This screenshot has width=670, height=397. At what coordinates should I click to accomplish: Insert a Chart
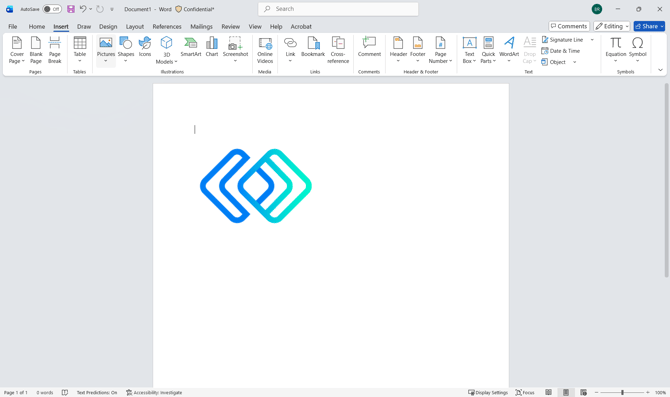click(212, 47)
